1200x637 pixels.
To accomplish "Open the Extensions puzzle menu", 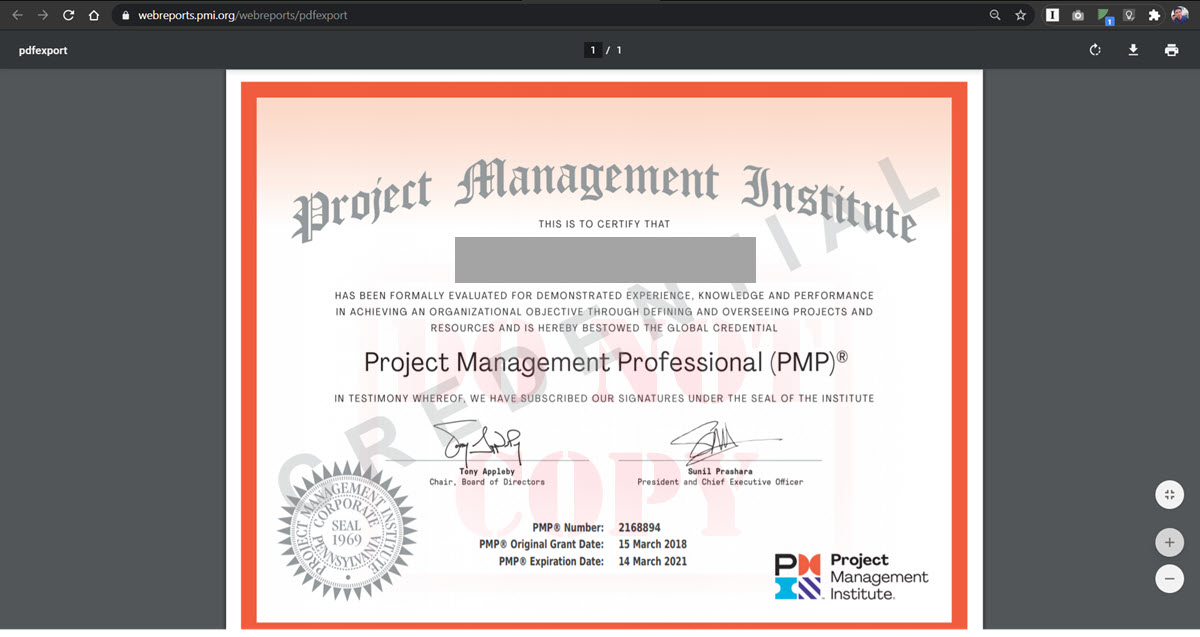I will (x=1154, y=15).
